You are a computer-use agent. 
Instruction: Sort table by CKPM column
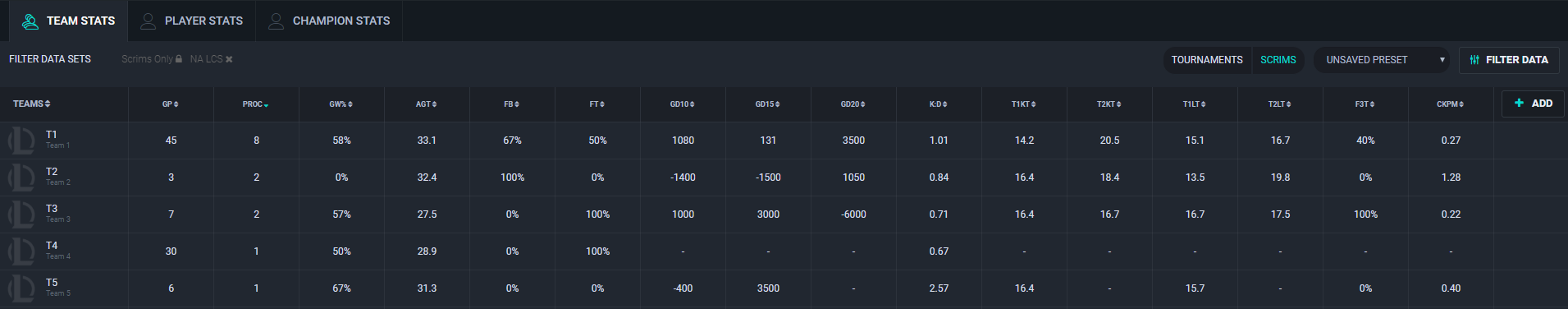pos(1451,104)
